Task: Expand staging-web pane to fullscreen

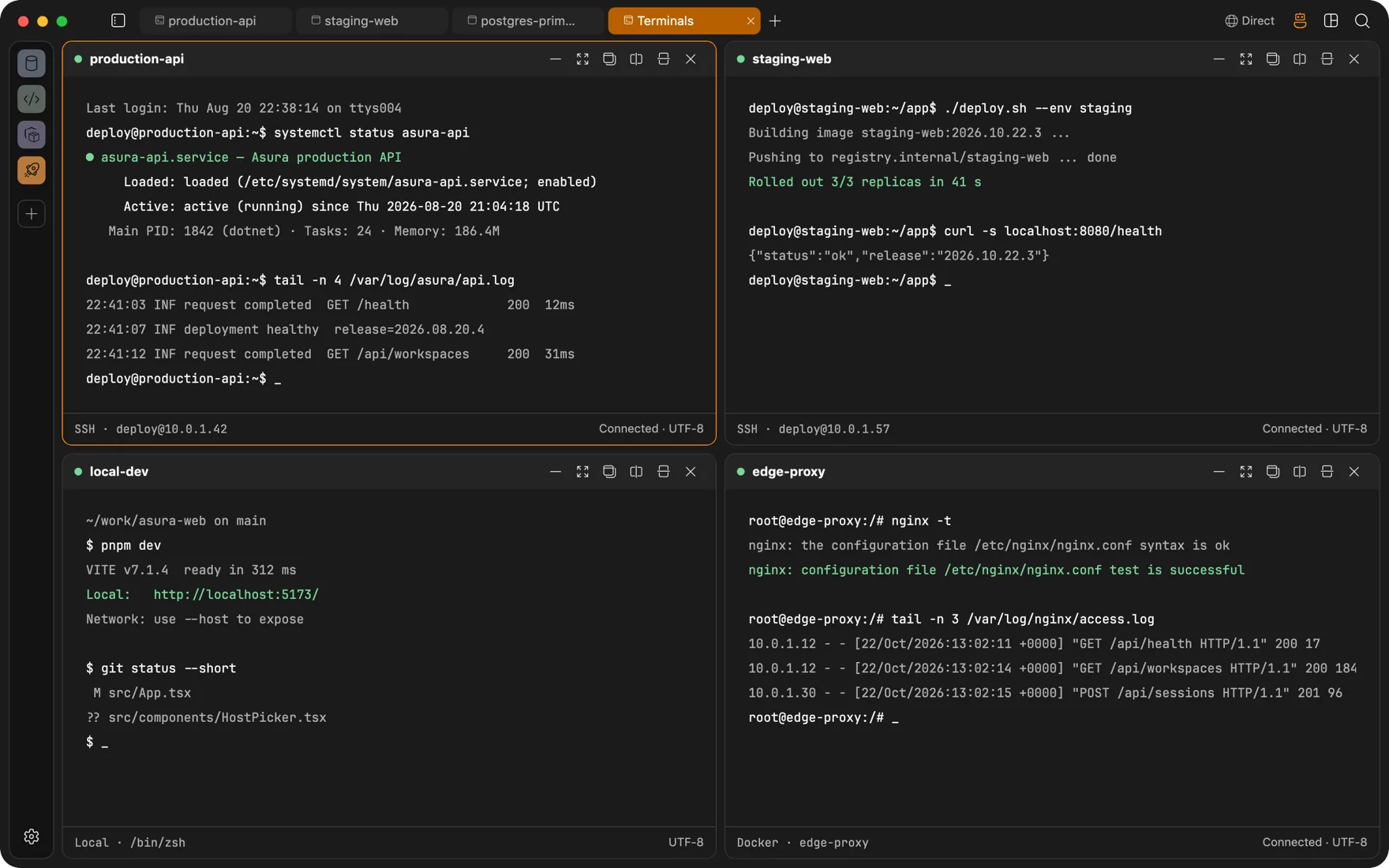Action: click(1246, 59)
